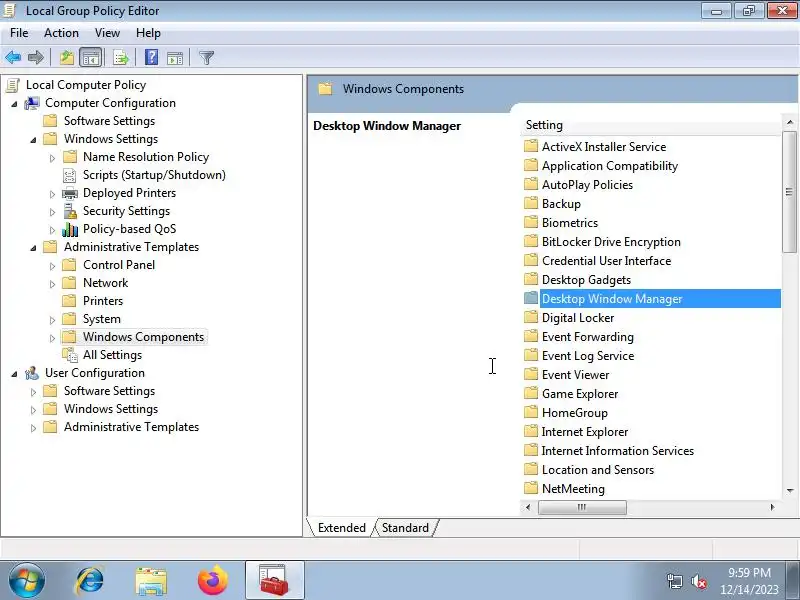Screen dimensions: 800x600
Task: Collapse Administrative Templates under Computer Configuration
Action: [x=33, y=248]
